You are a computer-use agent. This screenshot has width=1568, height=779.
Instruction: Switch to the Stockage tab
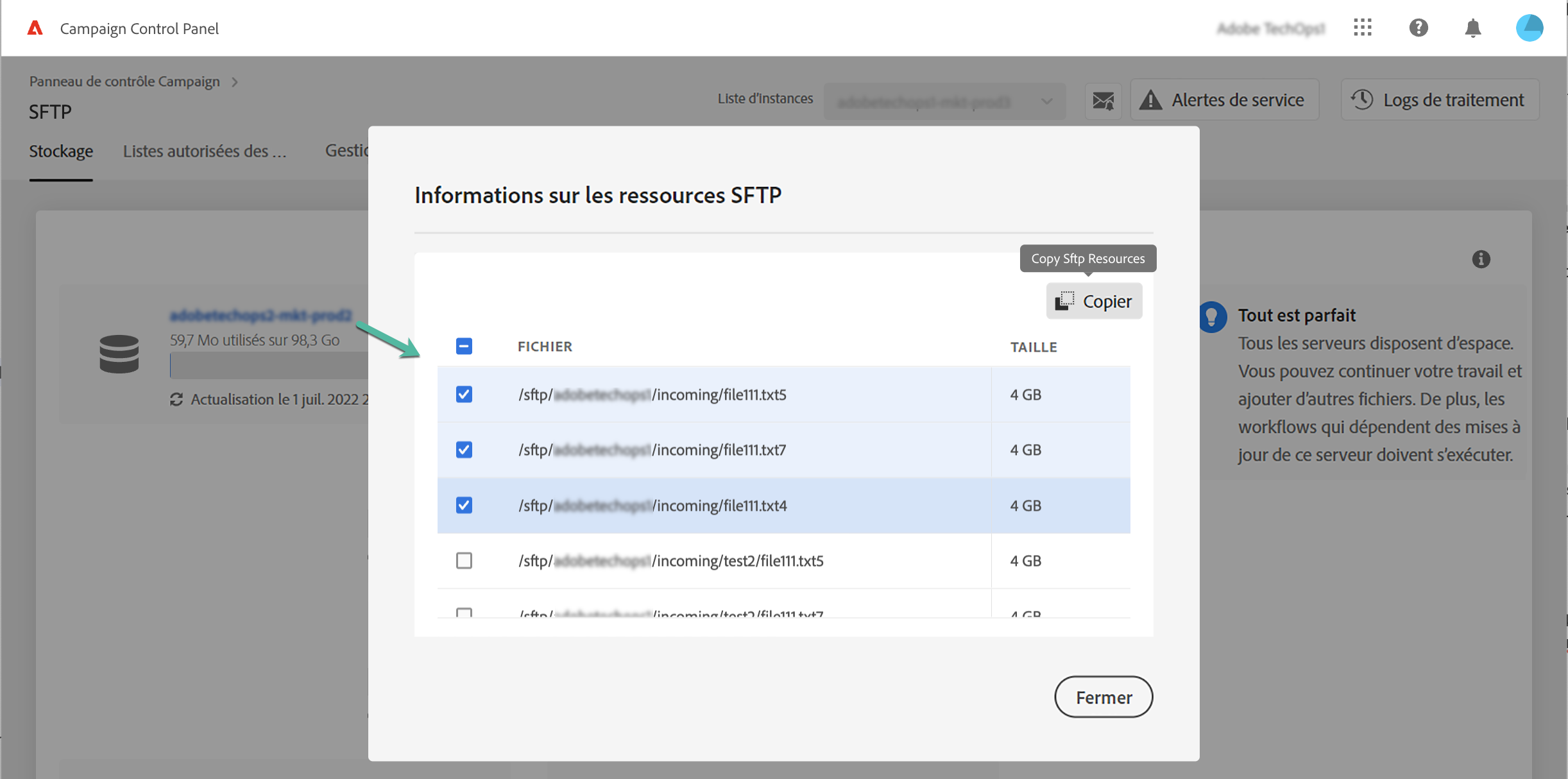click(x=61, y=151)
